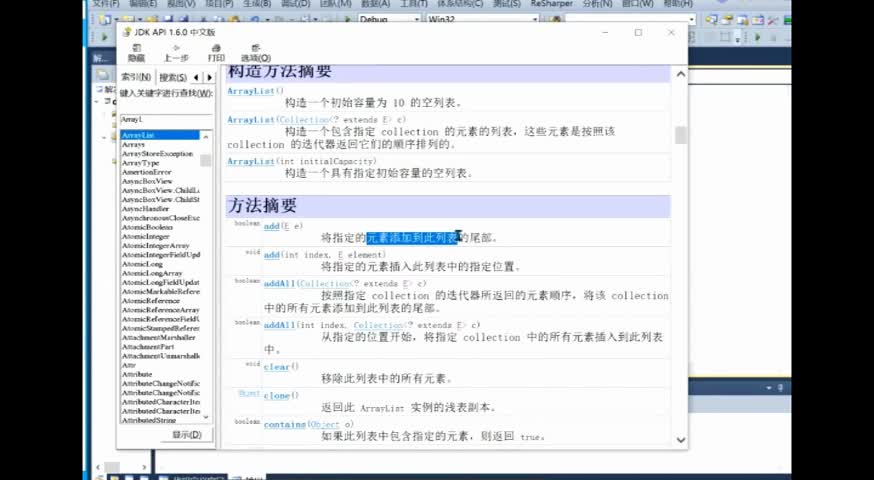The image size is (874, 480).
Task: Select AsyncHandler in the index list
Action: tap(145, 209)
